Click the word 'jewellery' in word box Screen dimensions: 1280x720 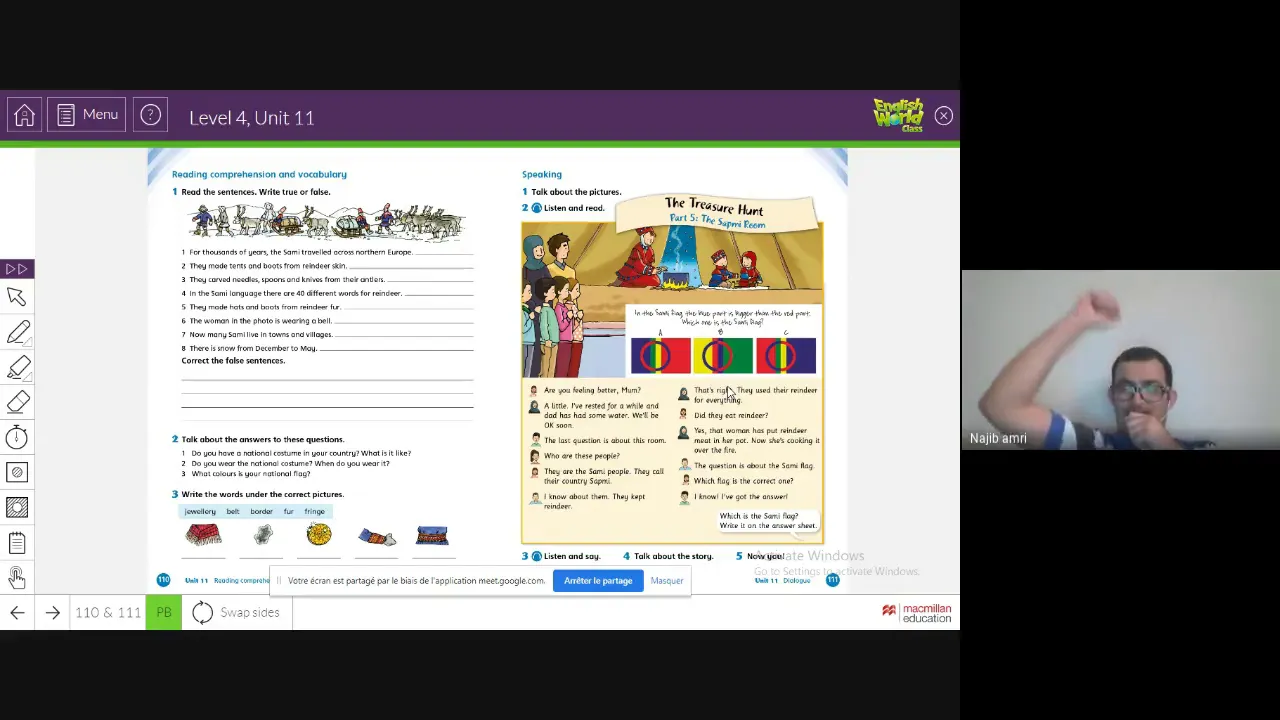[x=200, y=511]
